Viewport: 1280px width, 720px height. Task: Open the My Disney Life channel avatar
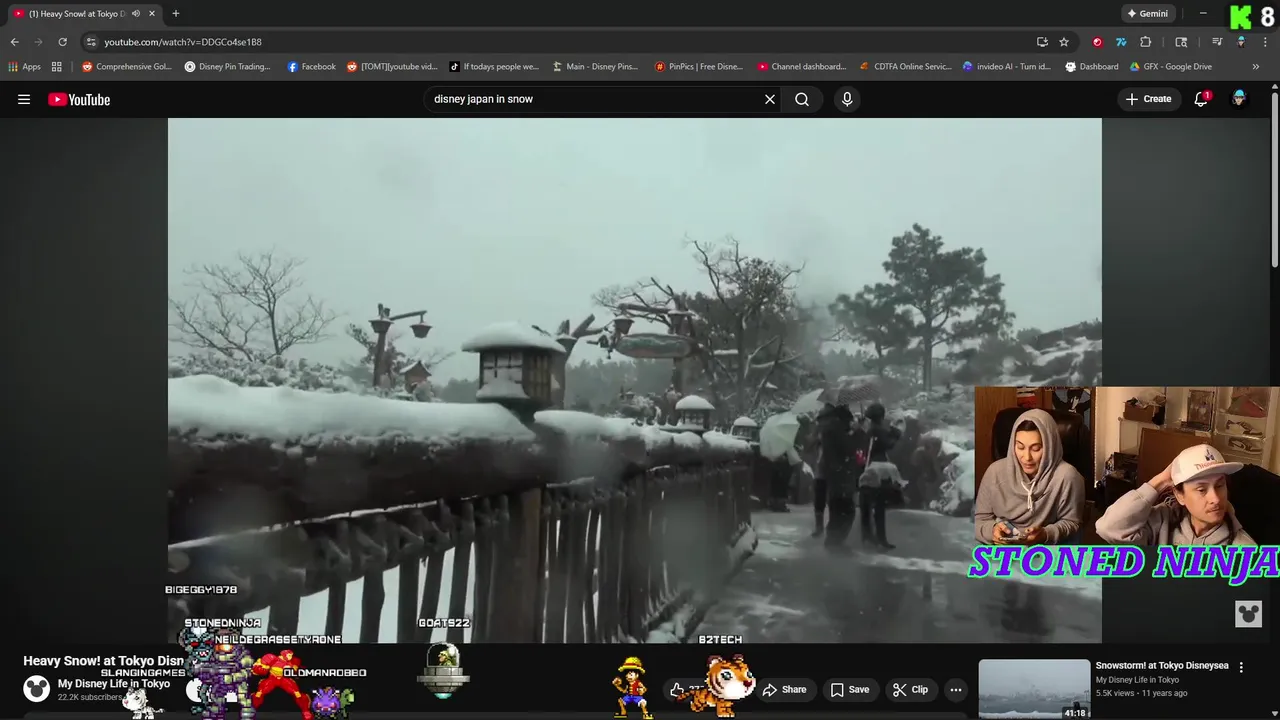(36, 688)
